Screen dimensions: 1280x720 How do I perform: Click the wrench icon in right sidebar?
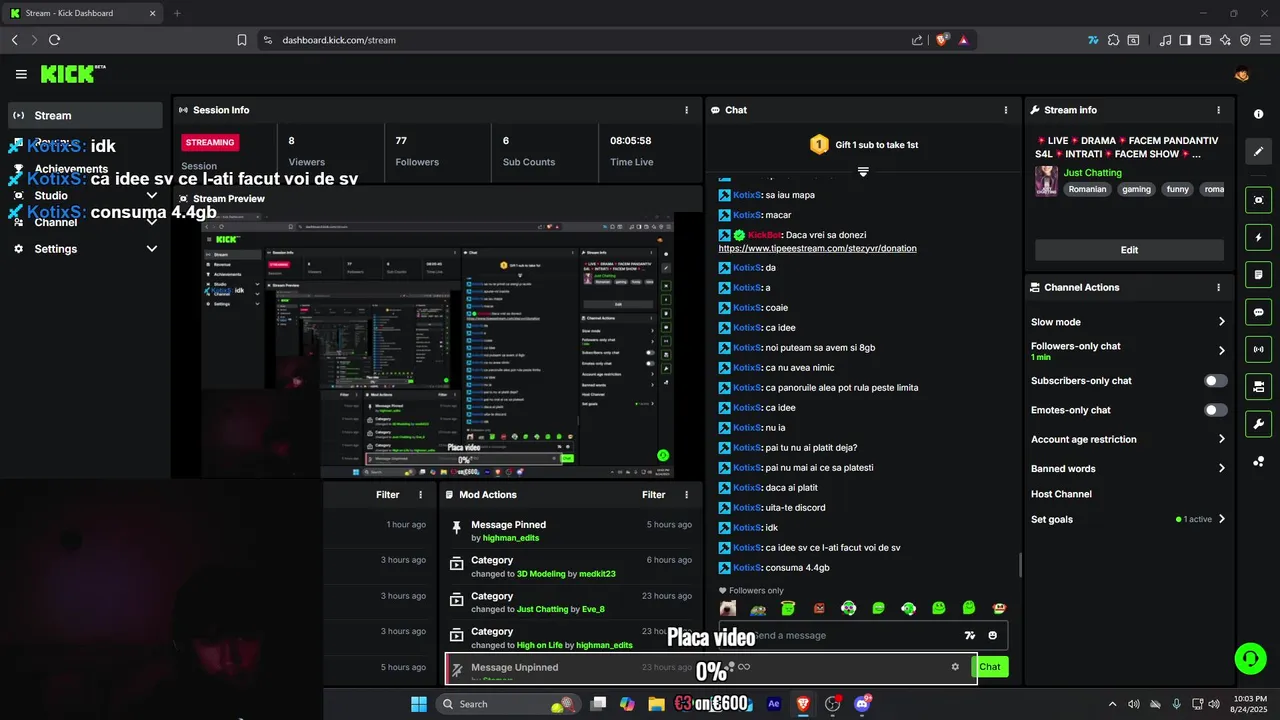click(1259, 424)
